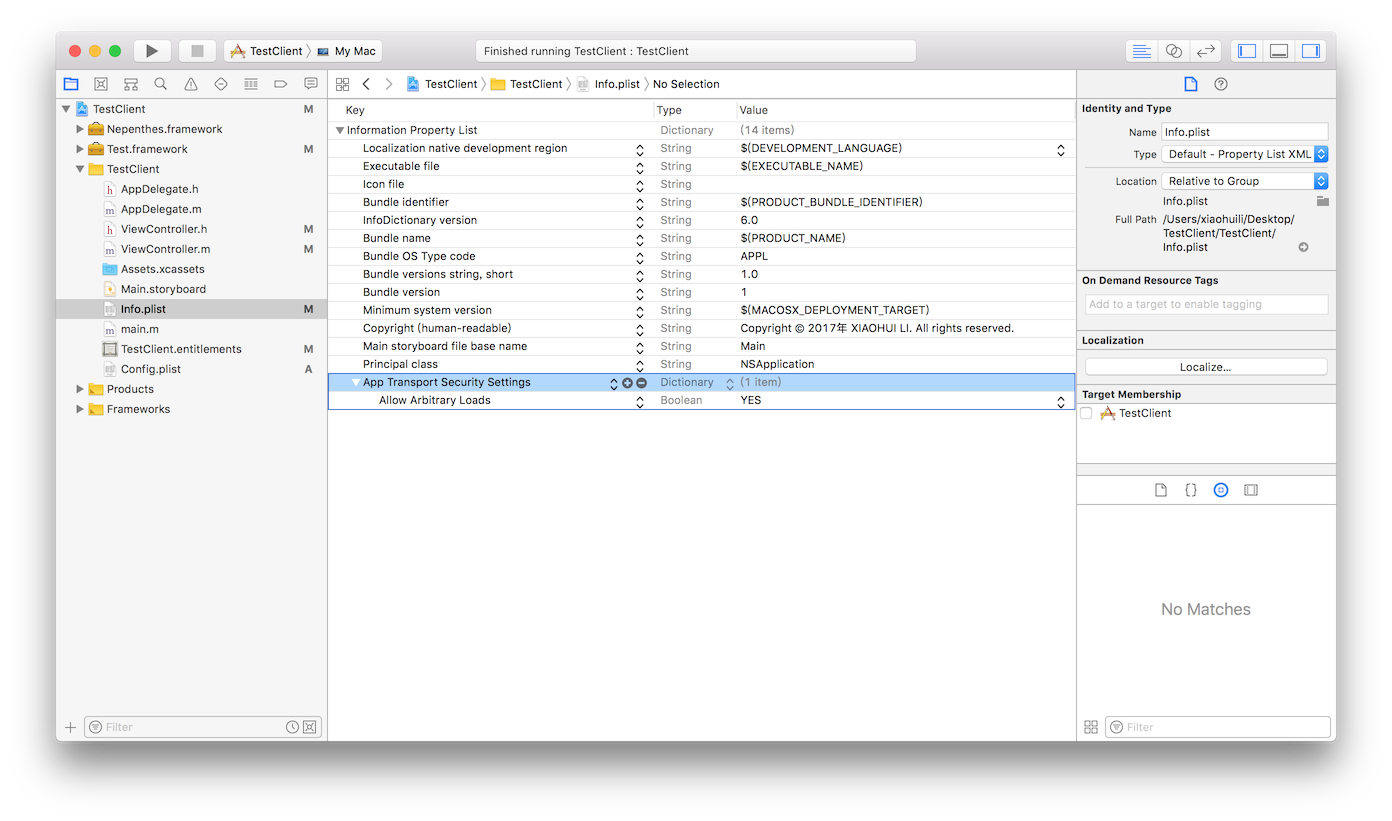Choose My Mac run destination
The image size is (1392, 821).
coord(347,51)
